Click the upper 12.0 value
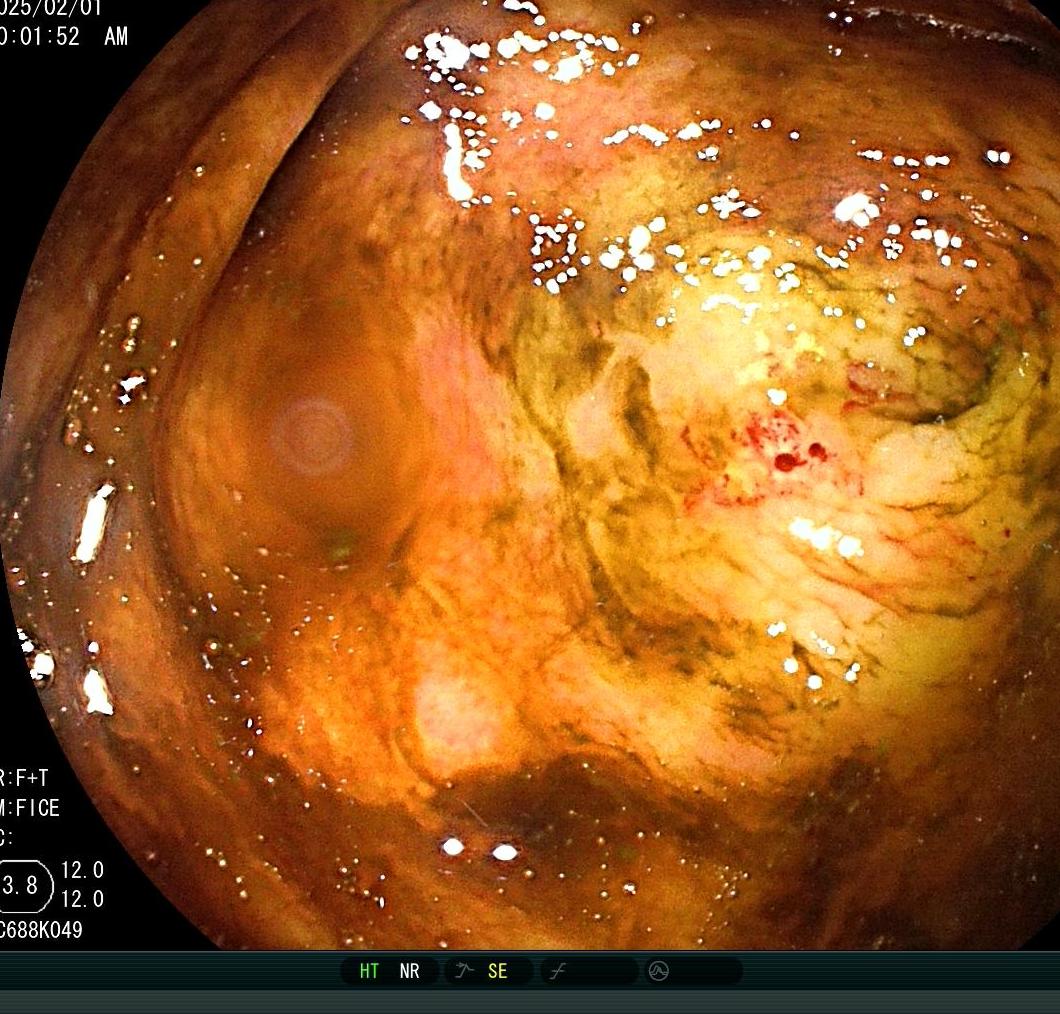The image size is (1060, 1014). coord(82,870)
